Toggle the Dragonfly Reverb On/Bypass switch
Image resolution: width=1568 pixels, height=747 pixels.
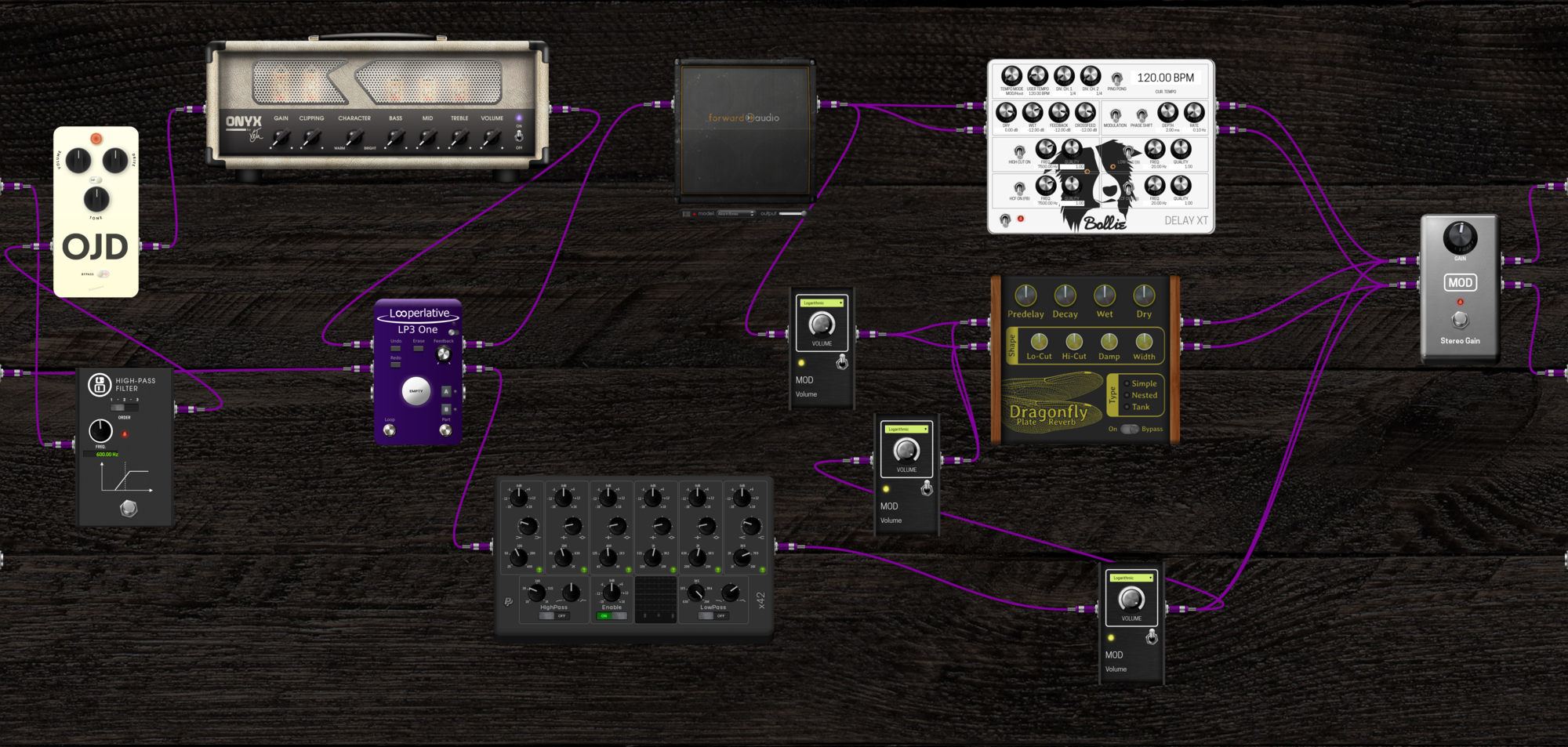click(1130, 429)
